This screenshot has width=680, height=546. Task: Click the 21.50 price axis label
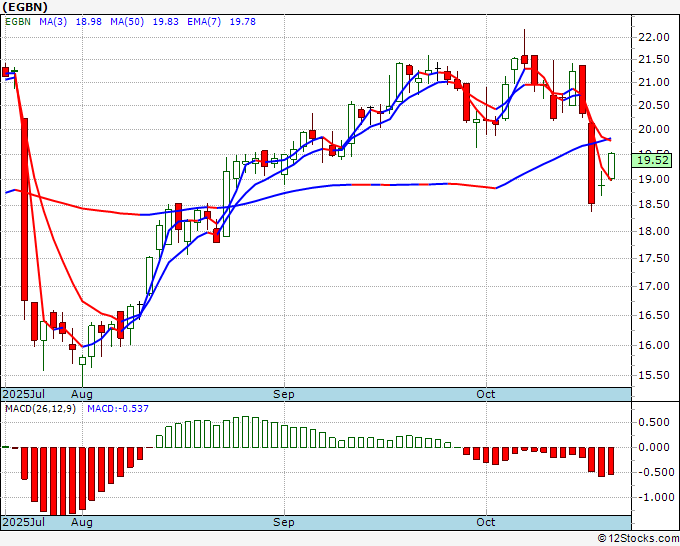pyautogui.click(x=654, y=60)
